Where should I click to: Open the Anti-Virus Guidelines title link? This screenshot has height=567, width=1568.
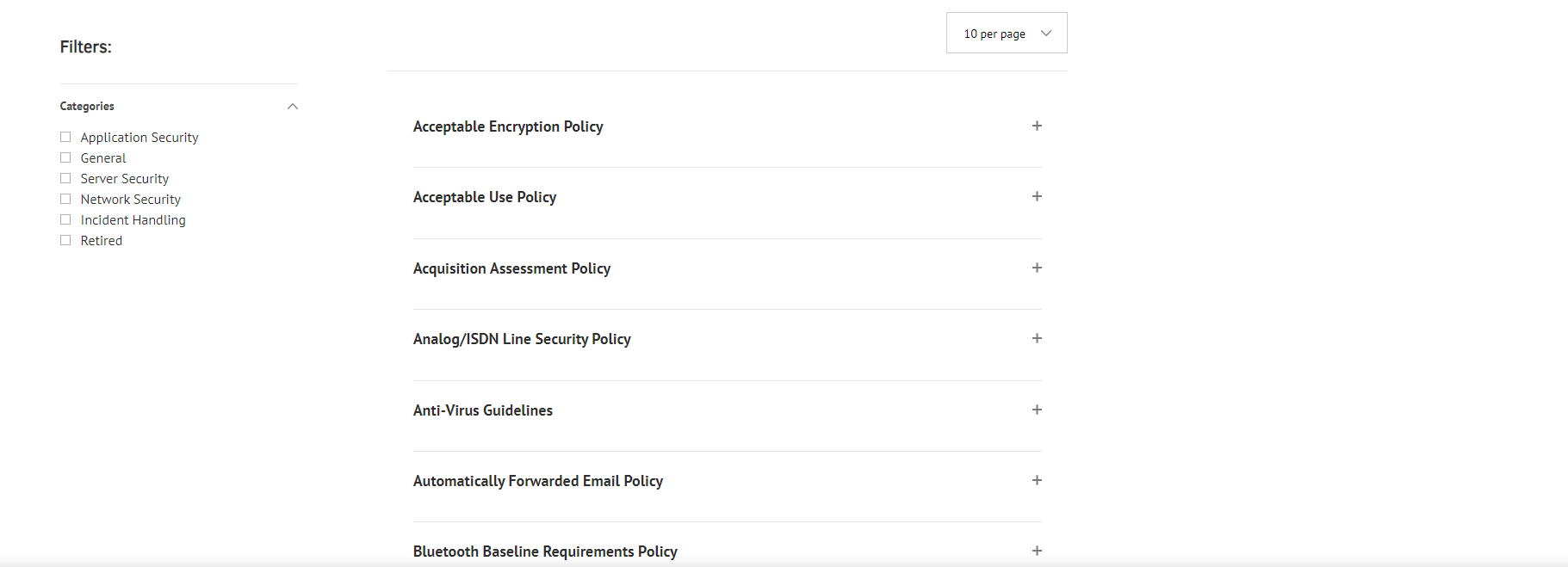[x=482, y=410]
